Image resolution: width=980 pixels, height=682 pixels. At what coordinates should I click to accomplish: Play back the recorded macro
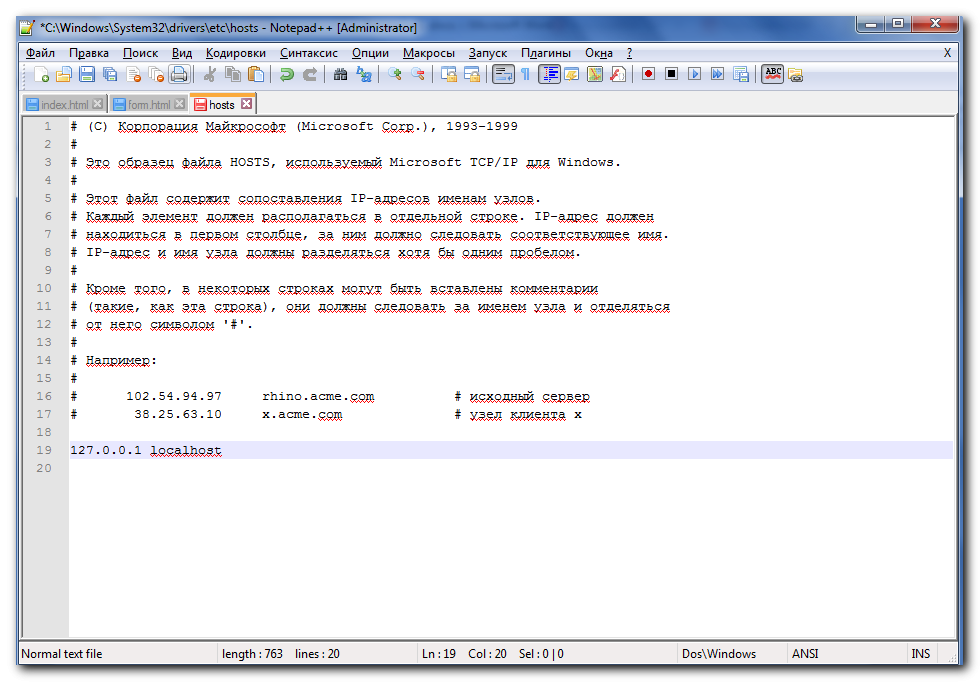click(x=695, y=74)
